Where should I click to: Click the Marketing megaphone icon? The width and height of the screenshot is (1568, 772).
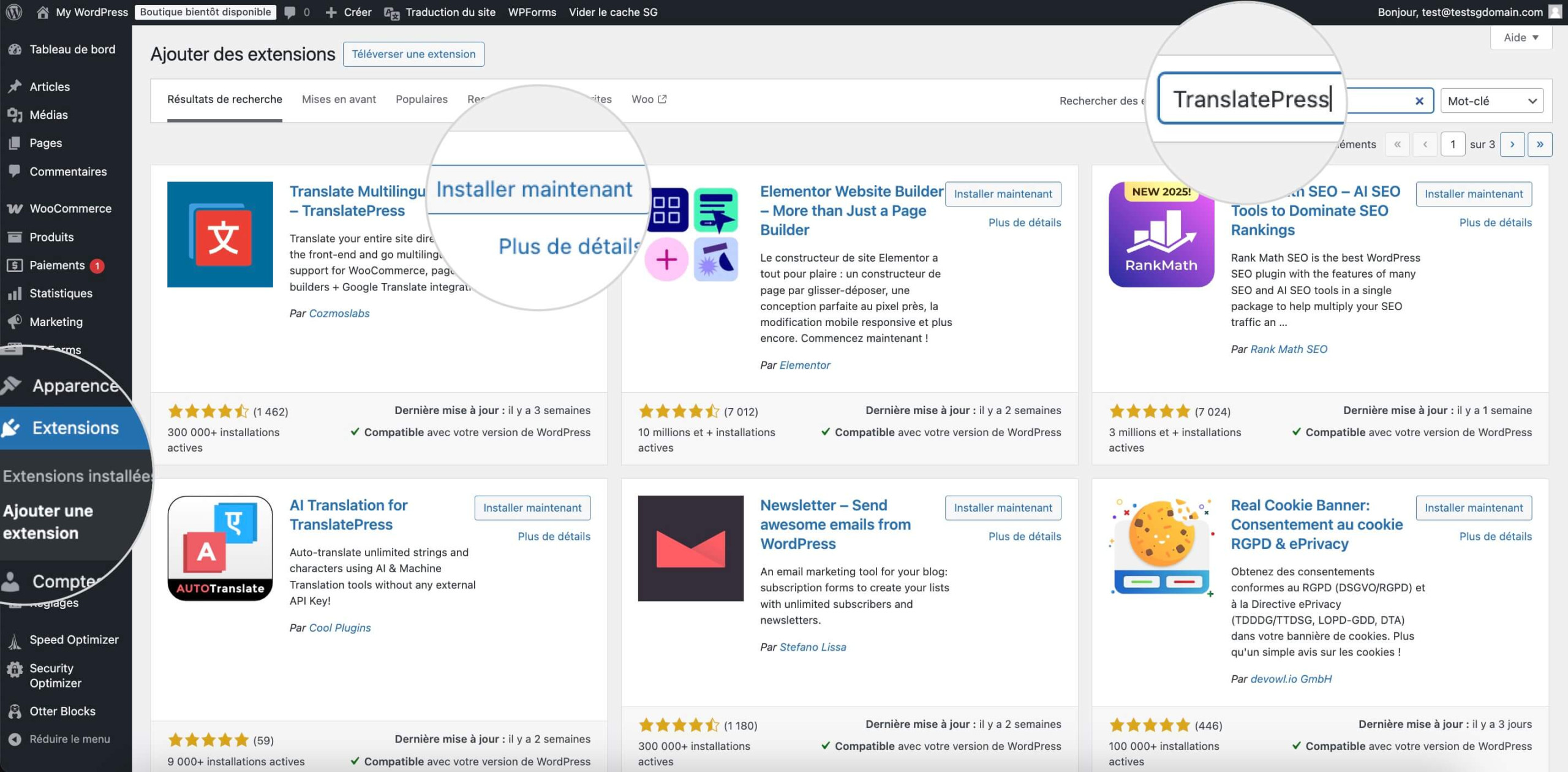pos(15,322)
